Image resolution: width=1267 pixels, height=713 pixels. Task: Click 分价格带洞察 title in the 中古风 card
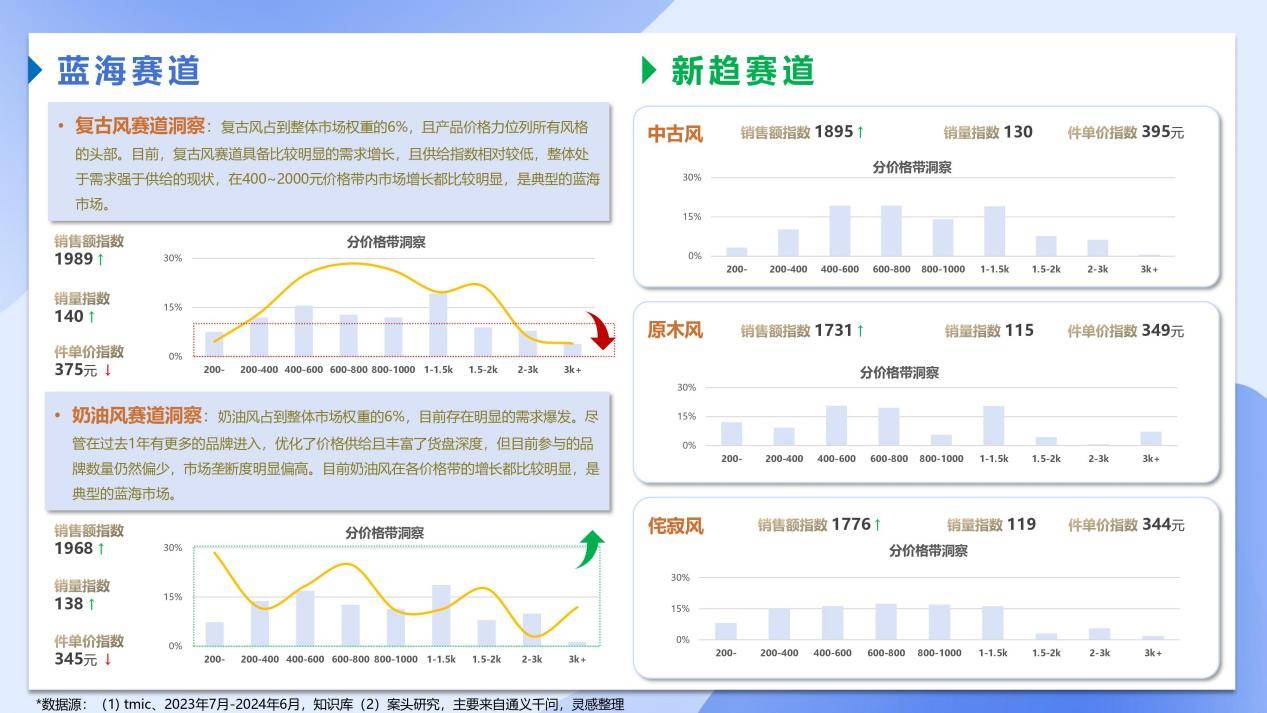[912, 168]
